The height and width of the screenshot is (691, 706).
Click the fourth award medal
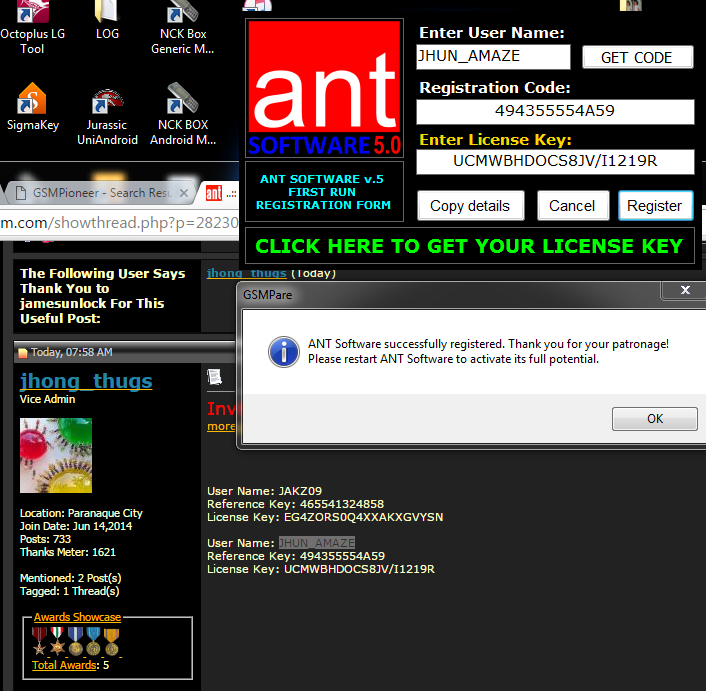(x=93, y=641)
